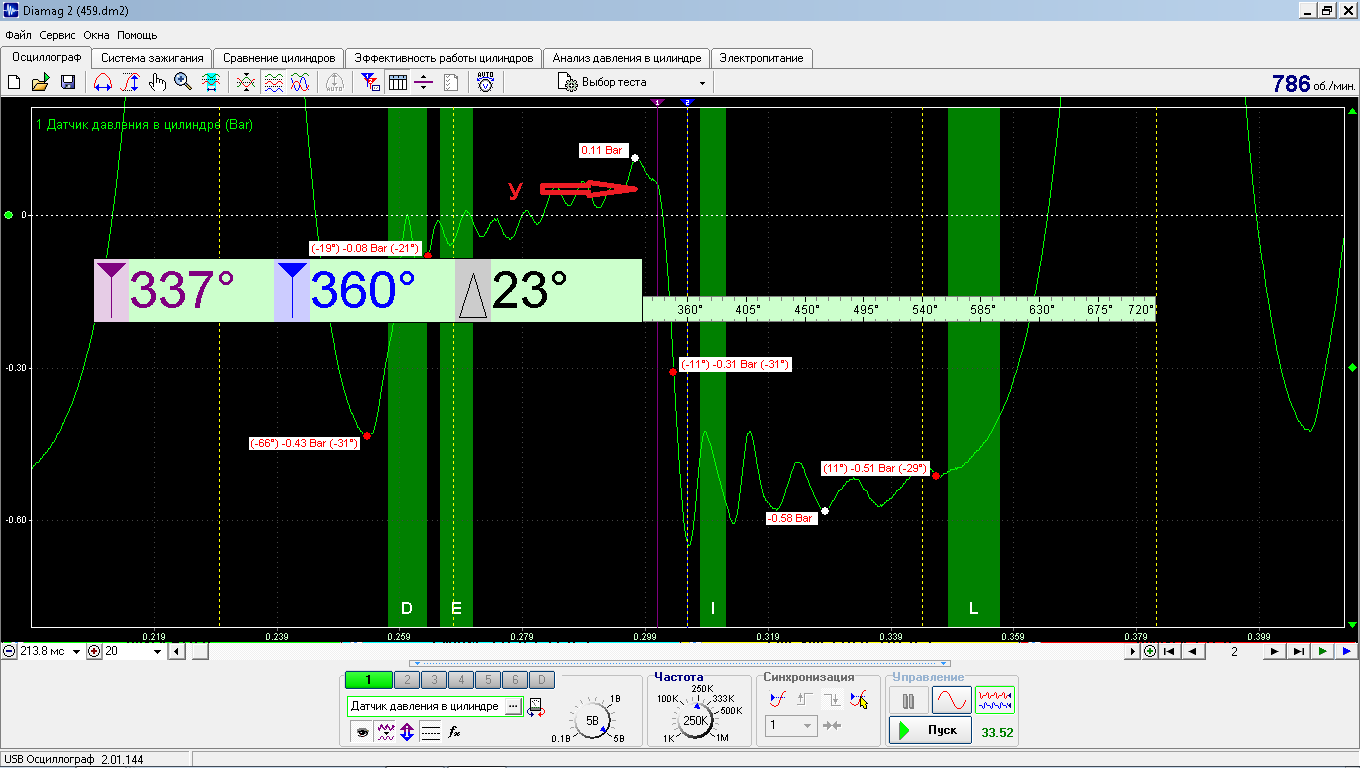Image resolution: width=1360 pixels, height=768 pixels.
Task: Click the greyed AUTO scaling icon
Action: click(335, 82)
